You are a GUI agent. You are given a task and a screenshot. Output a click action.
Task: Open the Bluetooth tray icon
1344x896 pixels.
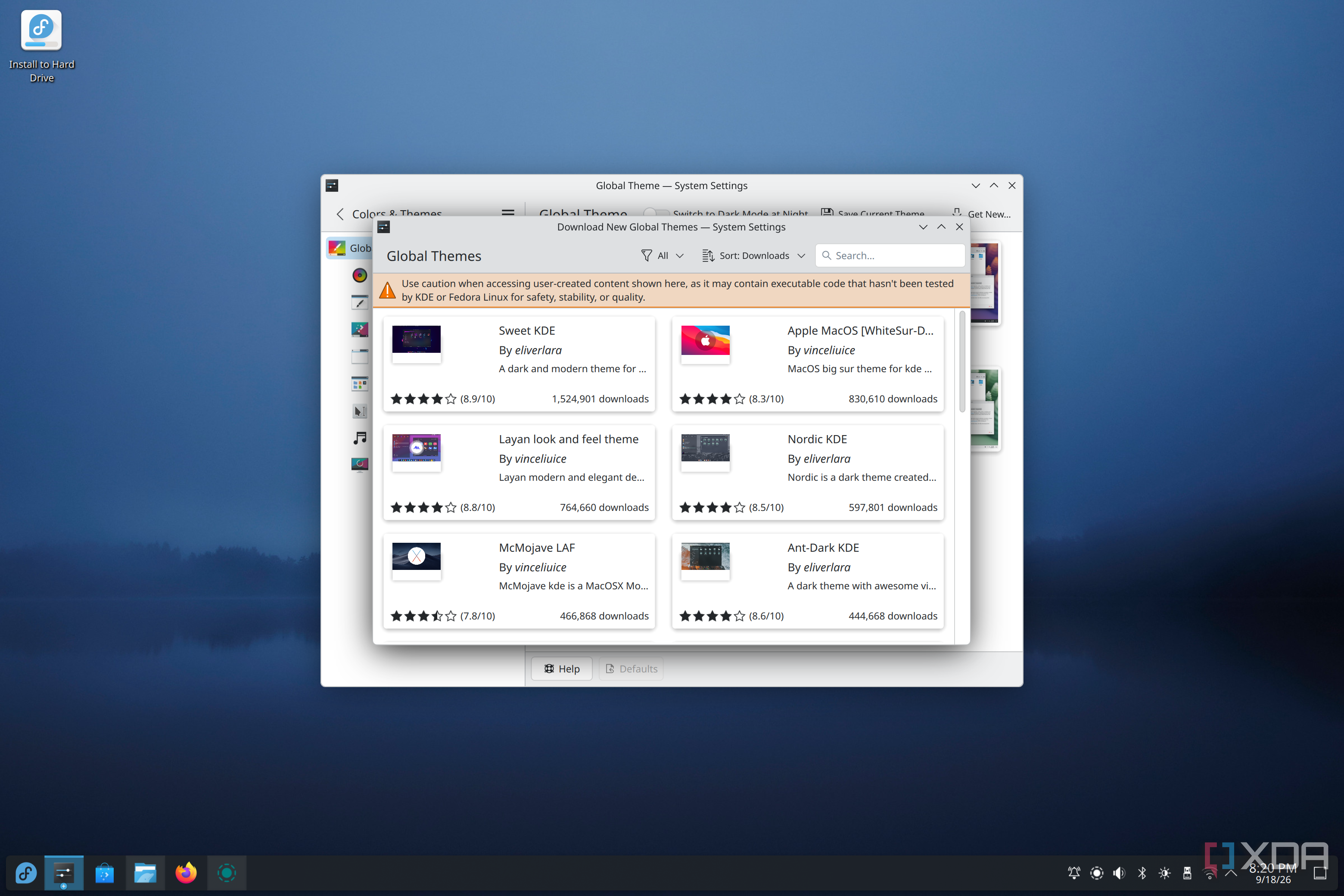[1142, 873]
